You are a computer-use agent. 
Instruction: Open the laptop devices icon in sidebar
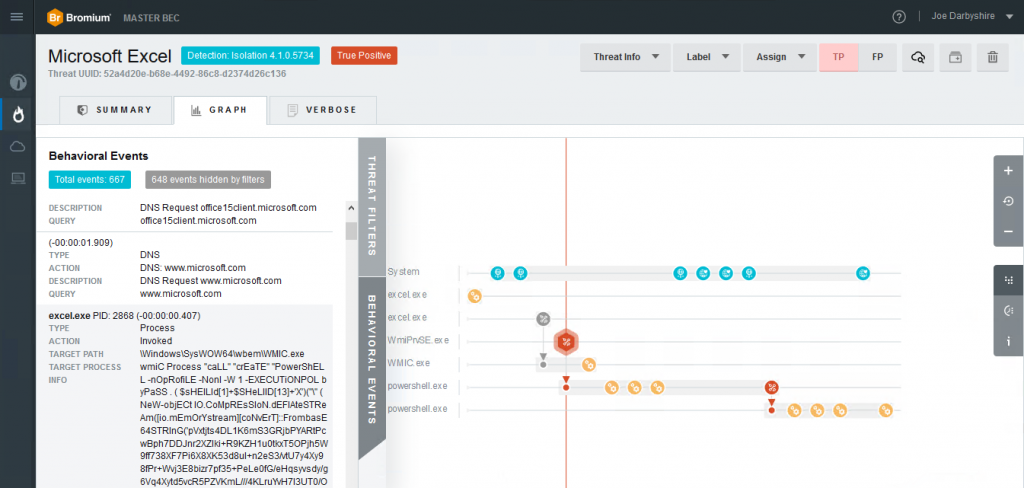click(x=18, y=178)
